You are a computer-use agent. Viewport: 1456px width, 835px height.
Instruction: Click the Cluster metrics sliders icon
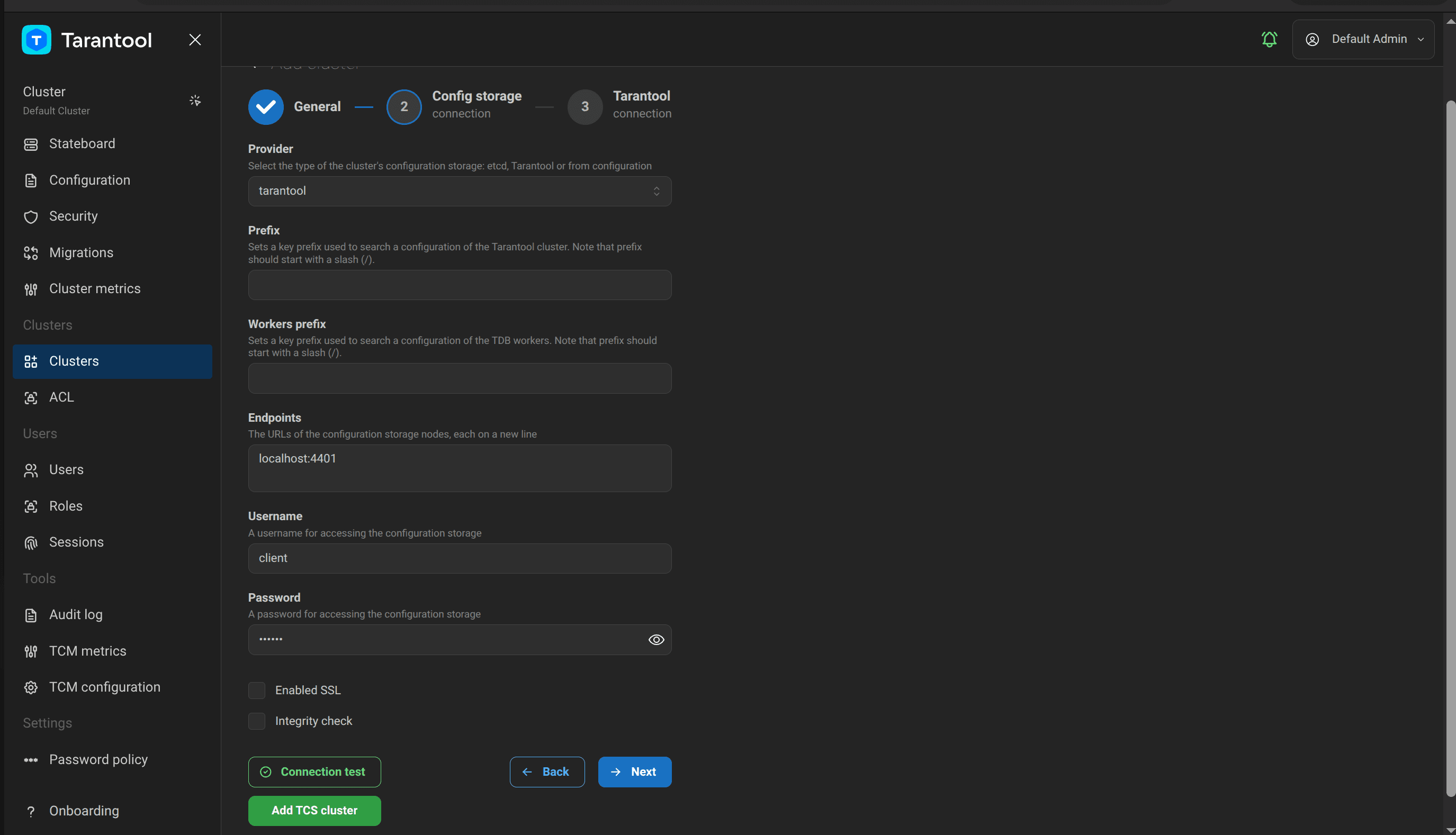click(x=31, y=289)
